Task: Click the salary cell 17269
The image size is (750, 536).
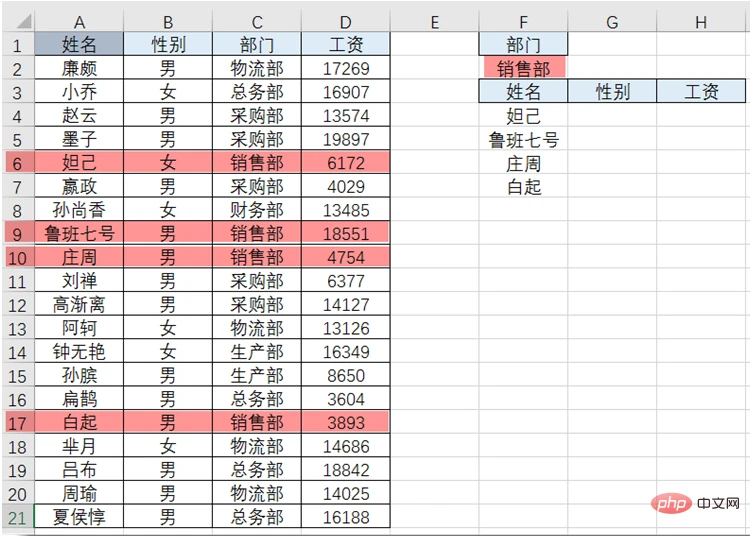Action: 346,68
